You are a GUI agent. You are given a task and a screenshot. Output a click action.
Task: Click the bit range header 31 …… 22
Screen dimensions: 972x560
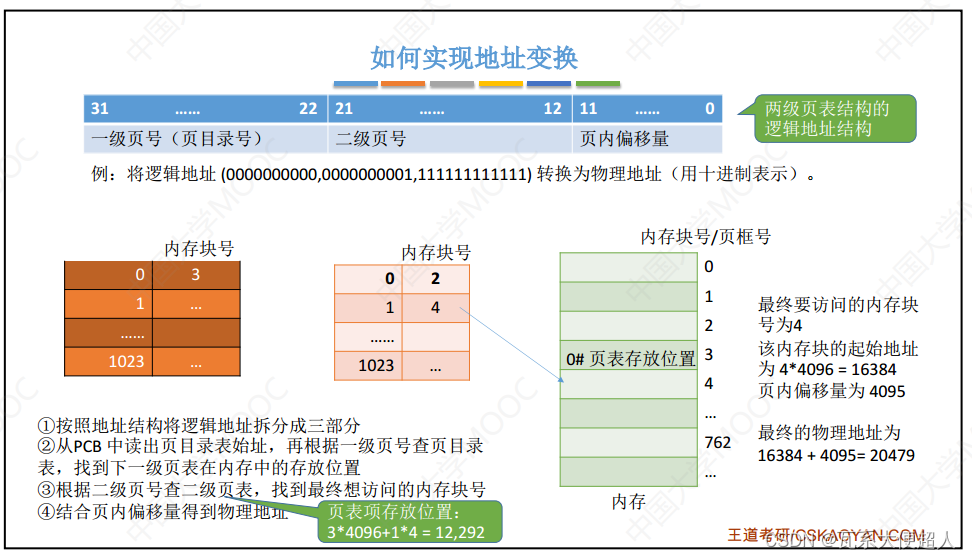[x=206, y=109]
